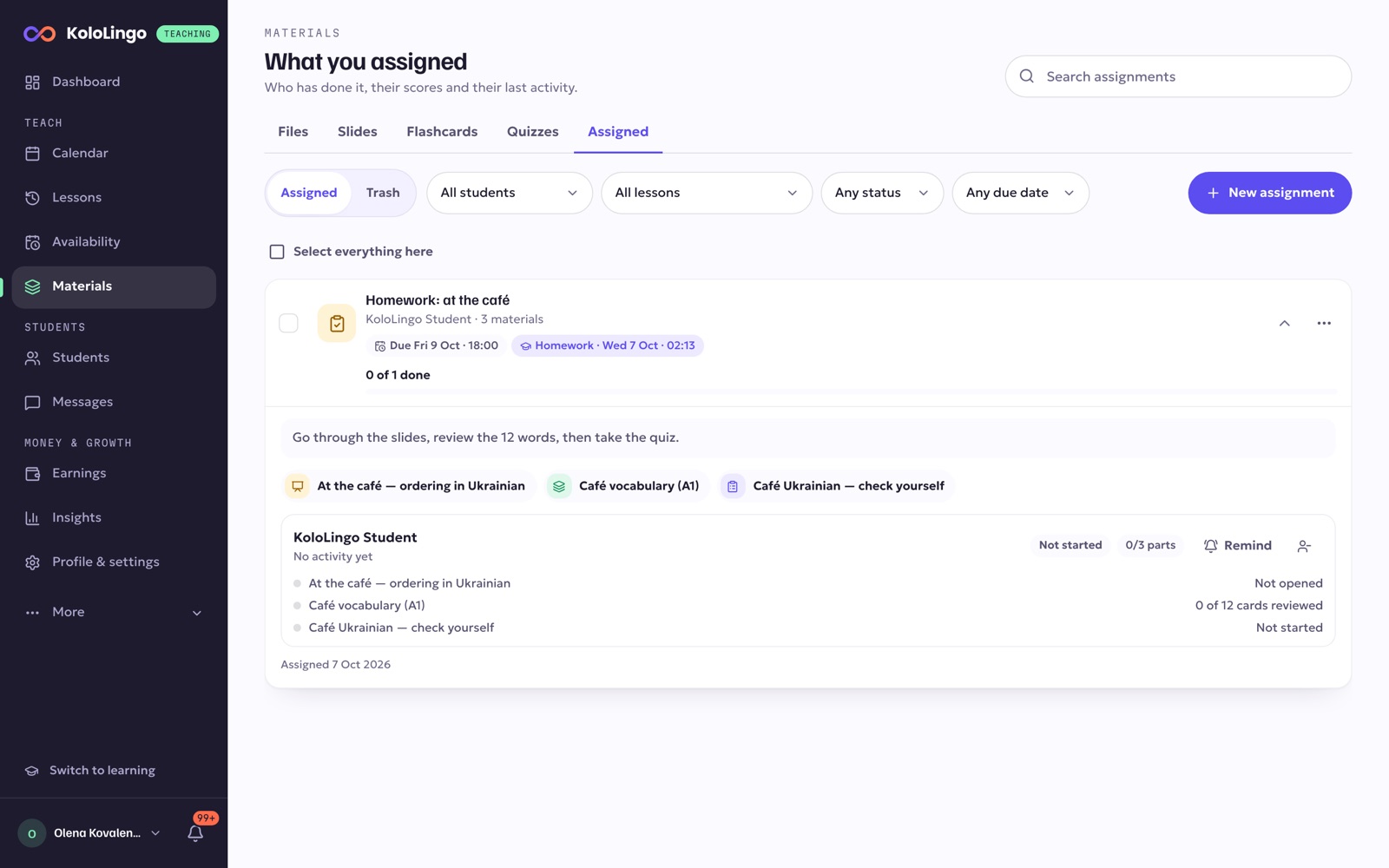The height and width of the screenshot is (868, 1389).
Task: Open Calendar from the sidebar
Action: (x=114, y=154)
